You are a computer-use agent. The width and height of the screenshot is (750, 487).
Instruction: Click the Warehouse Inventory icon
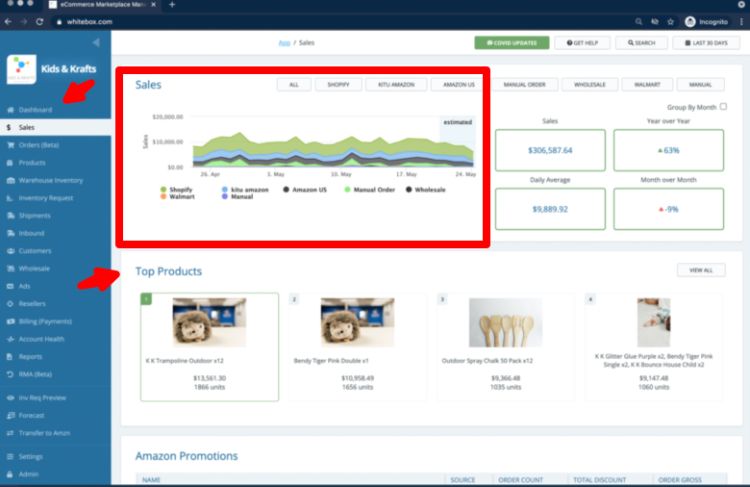(10, 180)
